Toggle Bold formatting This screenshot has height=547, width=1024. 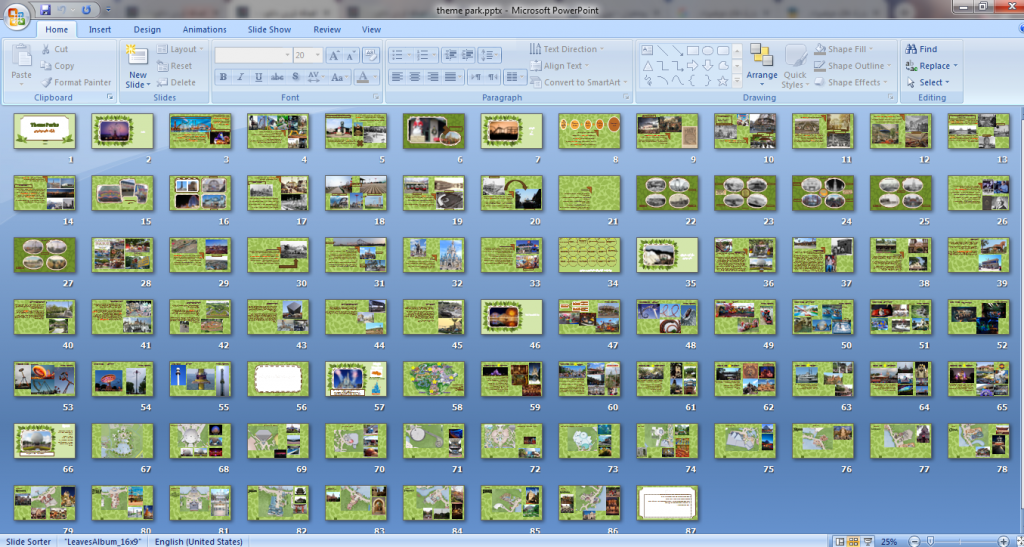click(x=223, y=77)
